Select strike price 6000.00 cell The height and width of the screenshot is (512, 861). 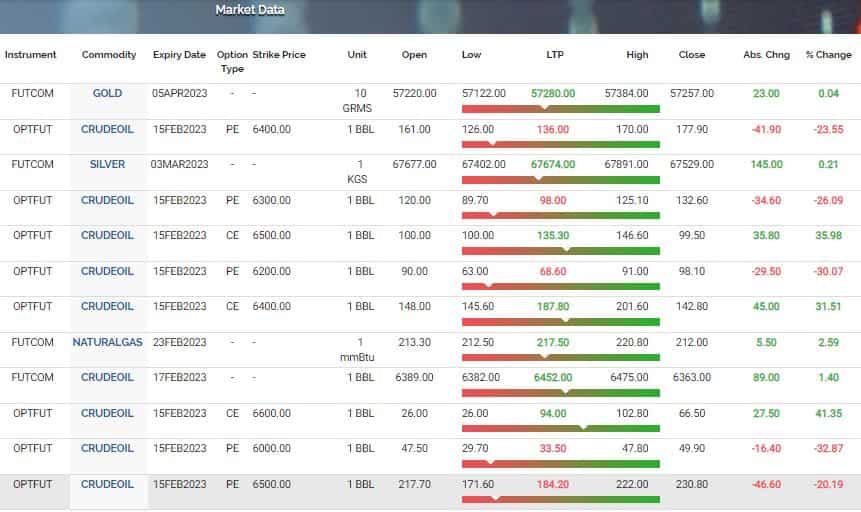coord(272,448)
